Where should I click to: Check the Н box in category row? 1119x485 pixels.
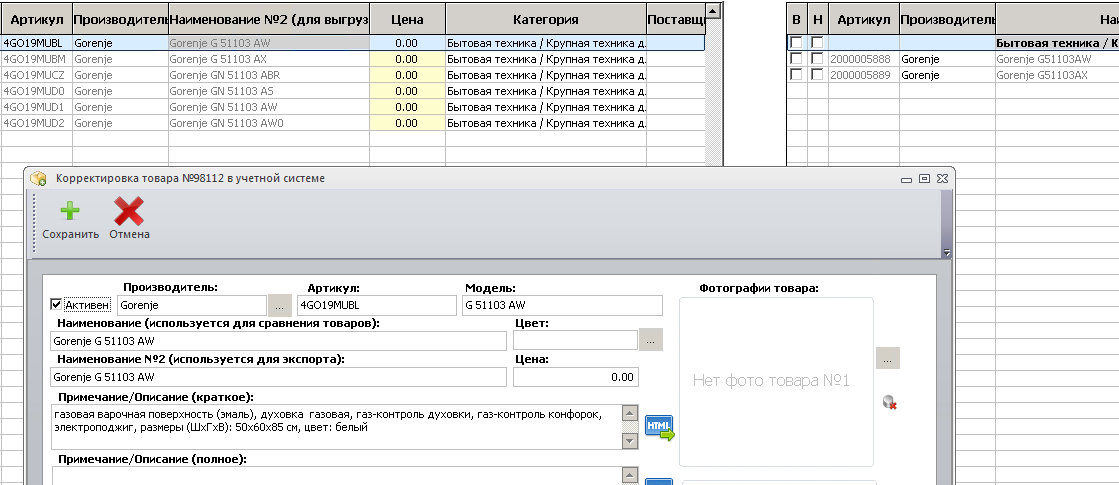click(818, 43)
